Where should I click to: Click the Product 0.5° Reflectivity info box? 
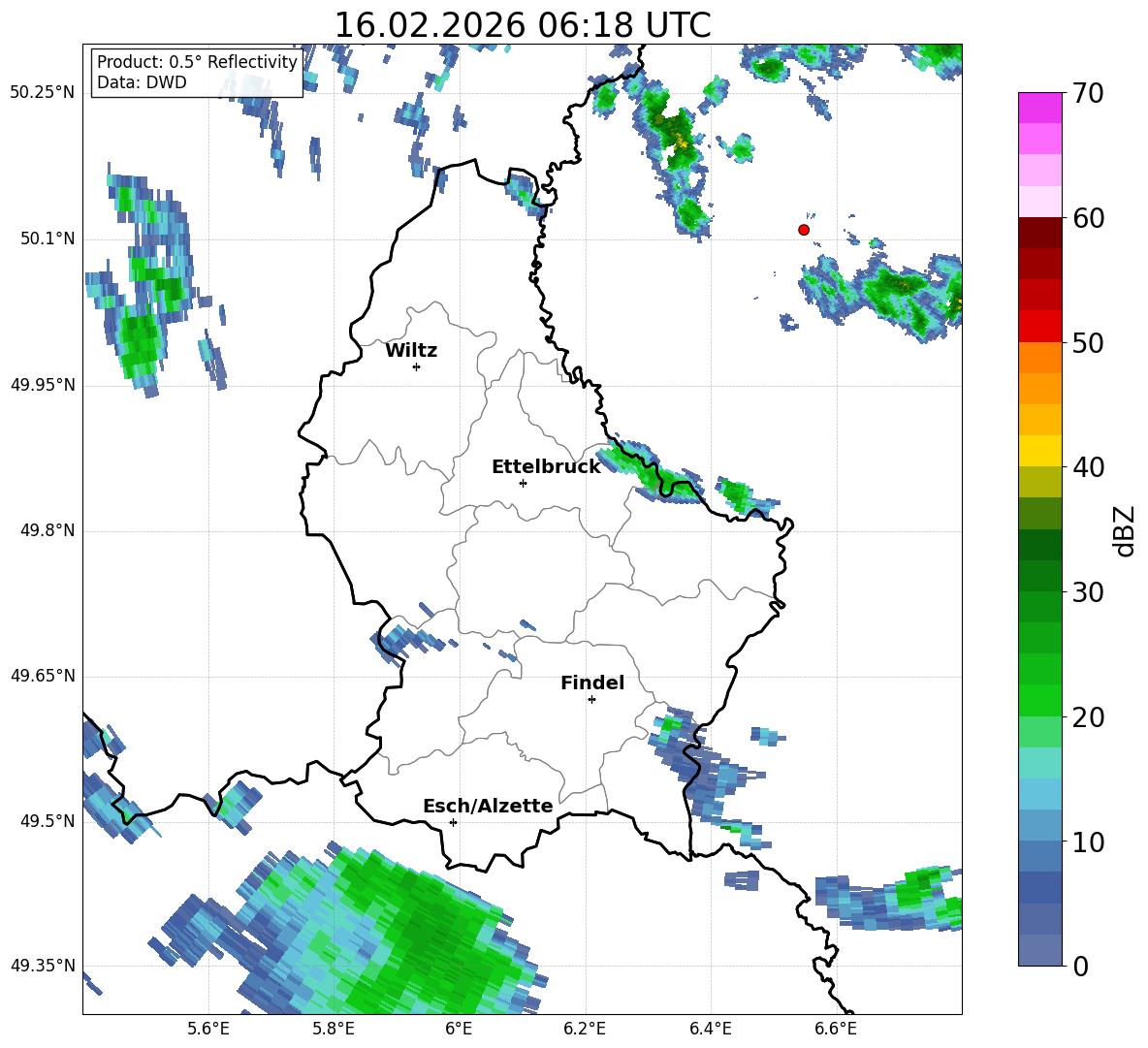196,72
